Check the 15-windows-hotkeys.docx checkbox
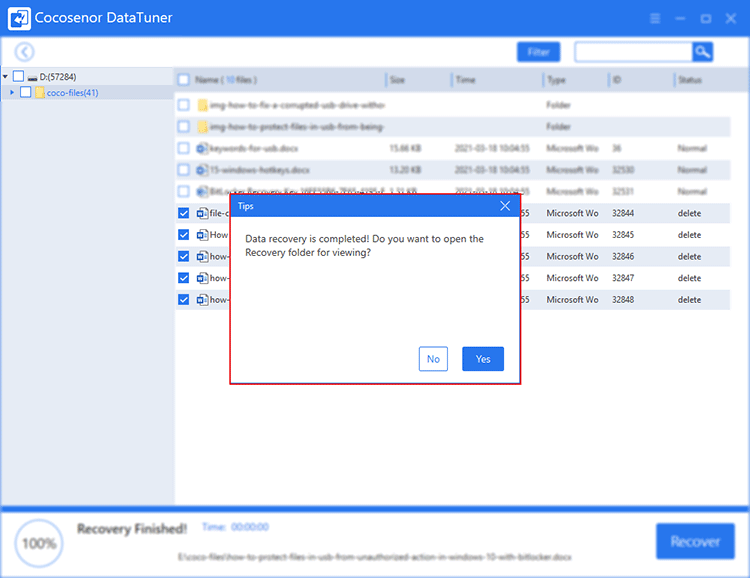This screenshot has width=750, height=578. (184, 169)
